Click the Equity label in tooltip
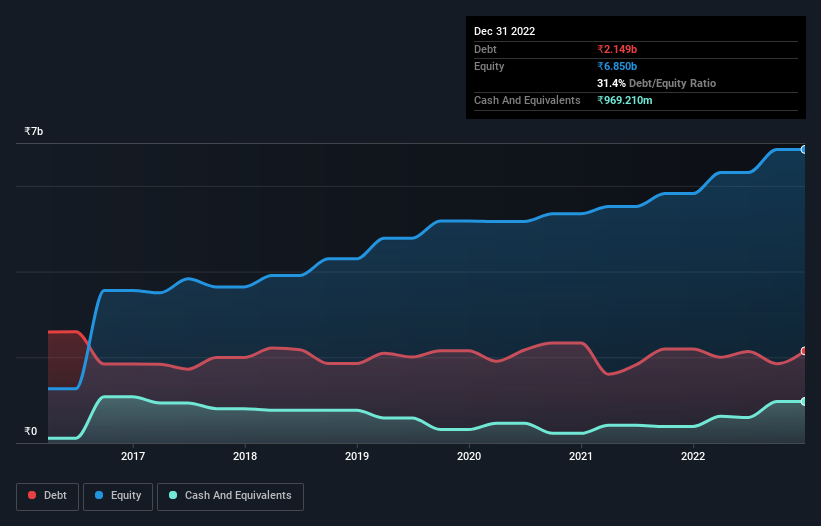 tap(489, 66)
